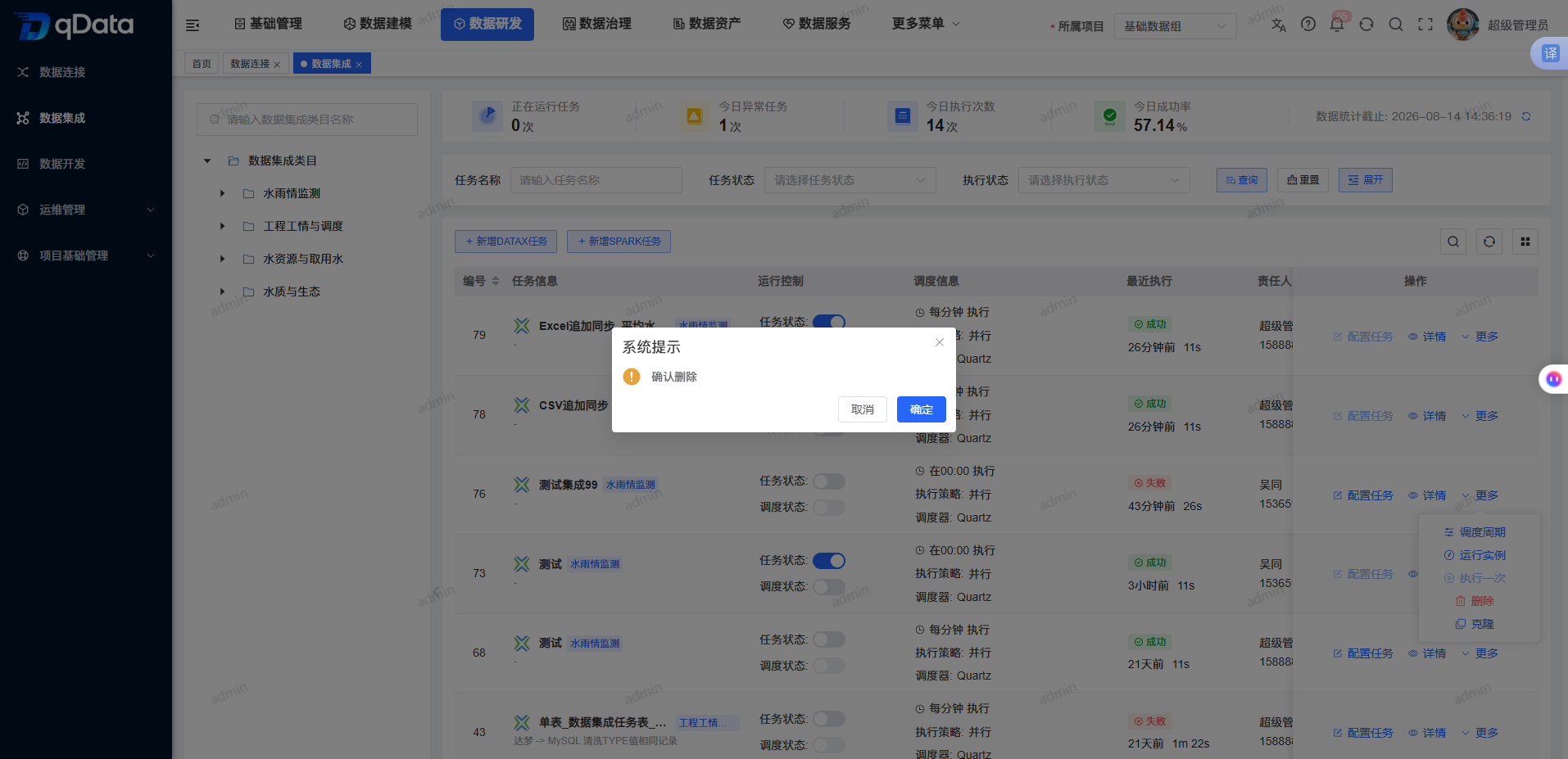Open 所属项目 dropdown 基础数据组
The height and width of the screenshot is (759, 1568).
coord(1176,26)
